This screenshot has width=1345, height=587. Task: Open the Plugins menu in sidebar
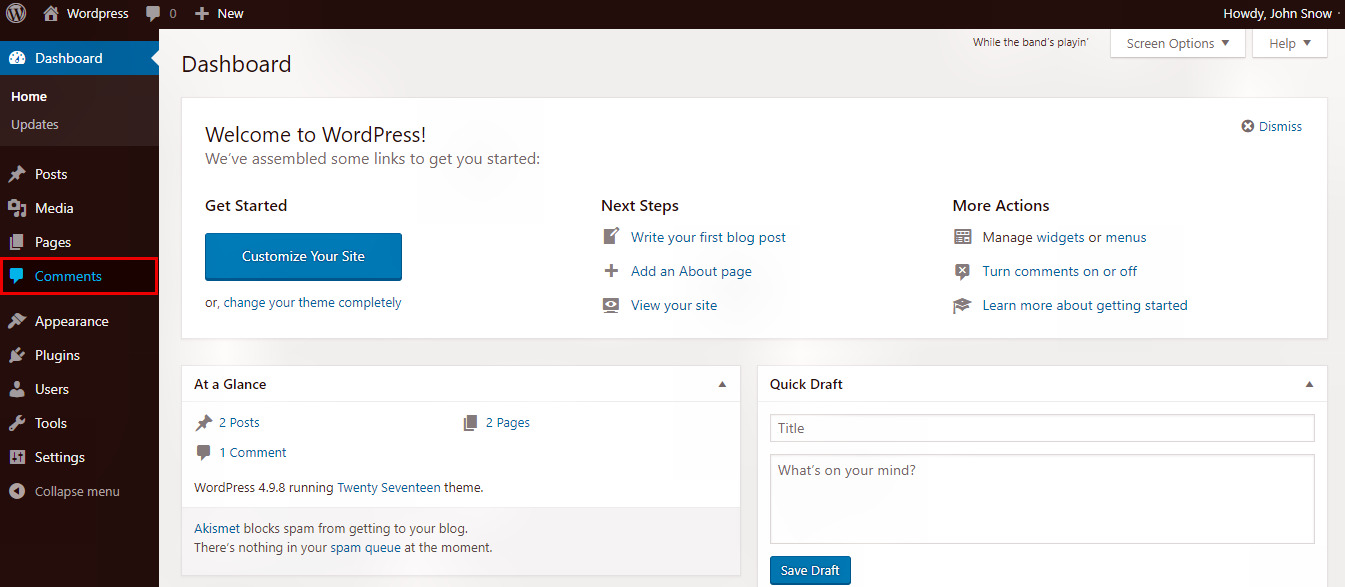click(79, 355)
